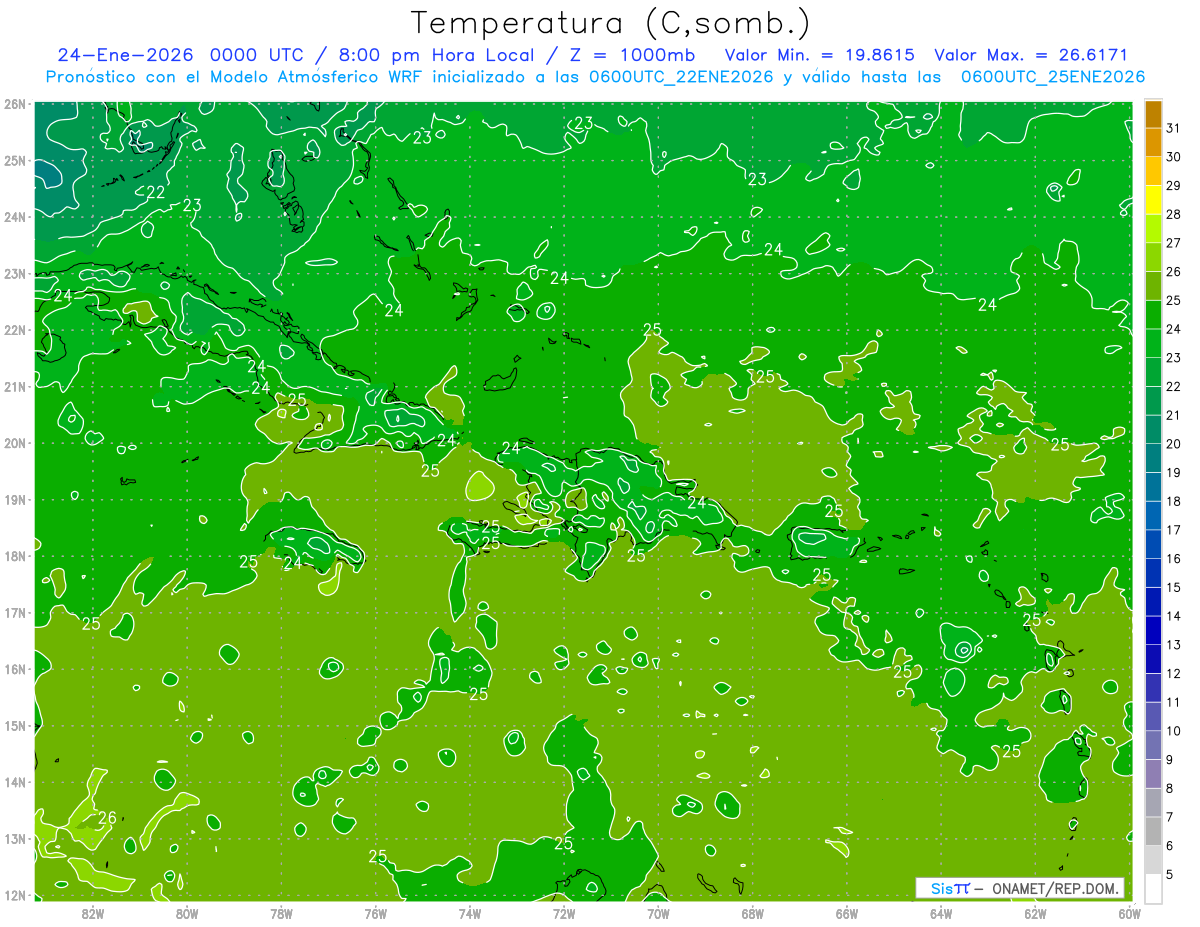Click the color scale label "18"
This screenshot has width=1200, height=927.
coord(1174,501)
